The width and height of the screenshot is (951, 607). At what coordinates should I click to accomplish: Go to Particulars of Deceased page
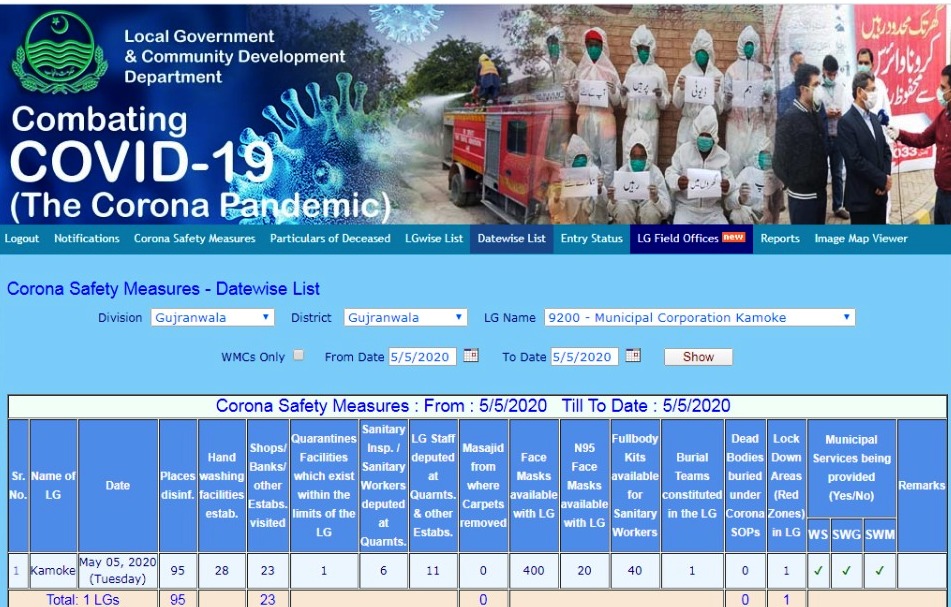point(330,238)
